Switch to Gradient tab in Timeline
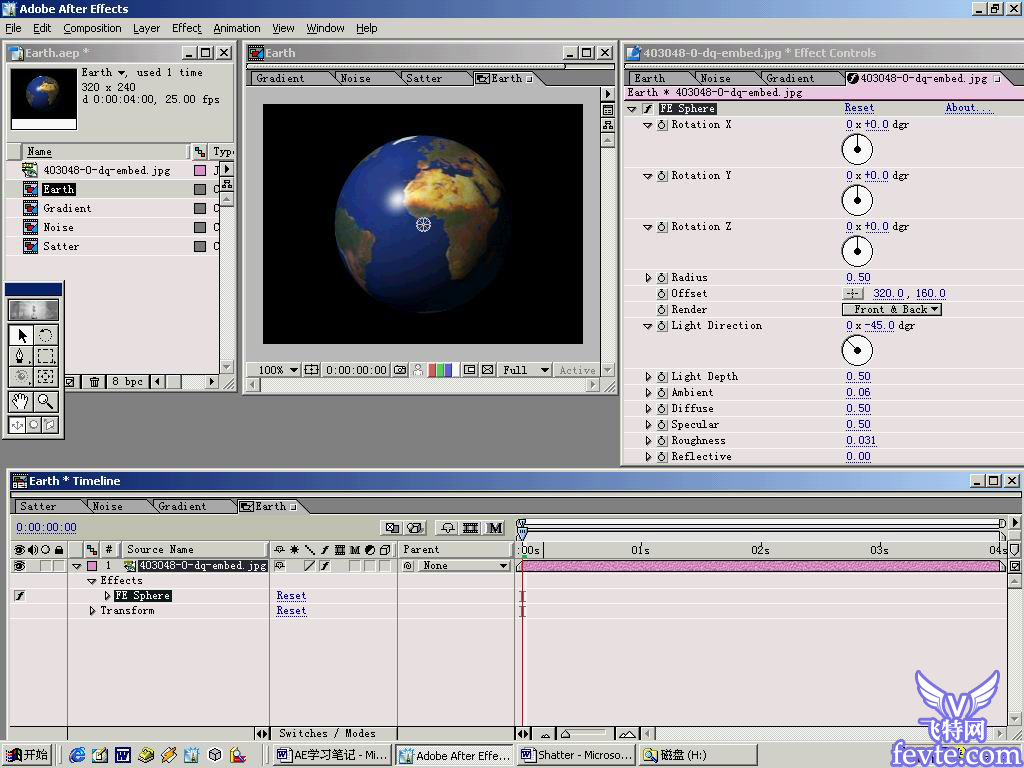Viewport: 1024px width, 768px height. pyautogui.click(x=182, y=506)
